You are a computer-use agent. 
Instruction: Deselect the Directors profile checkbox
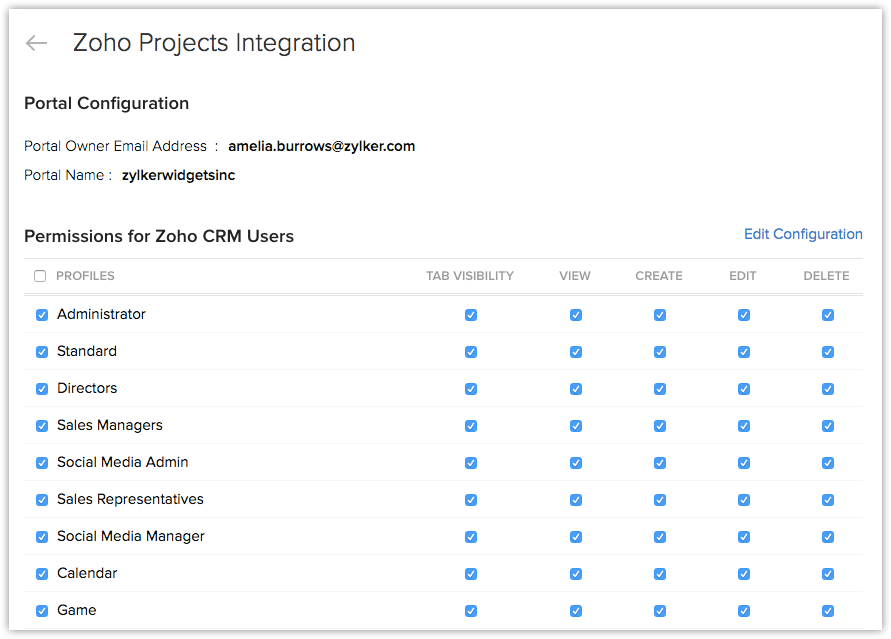tap(42, 389)
